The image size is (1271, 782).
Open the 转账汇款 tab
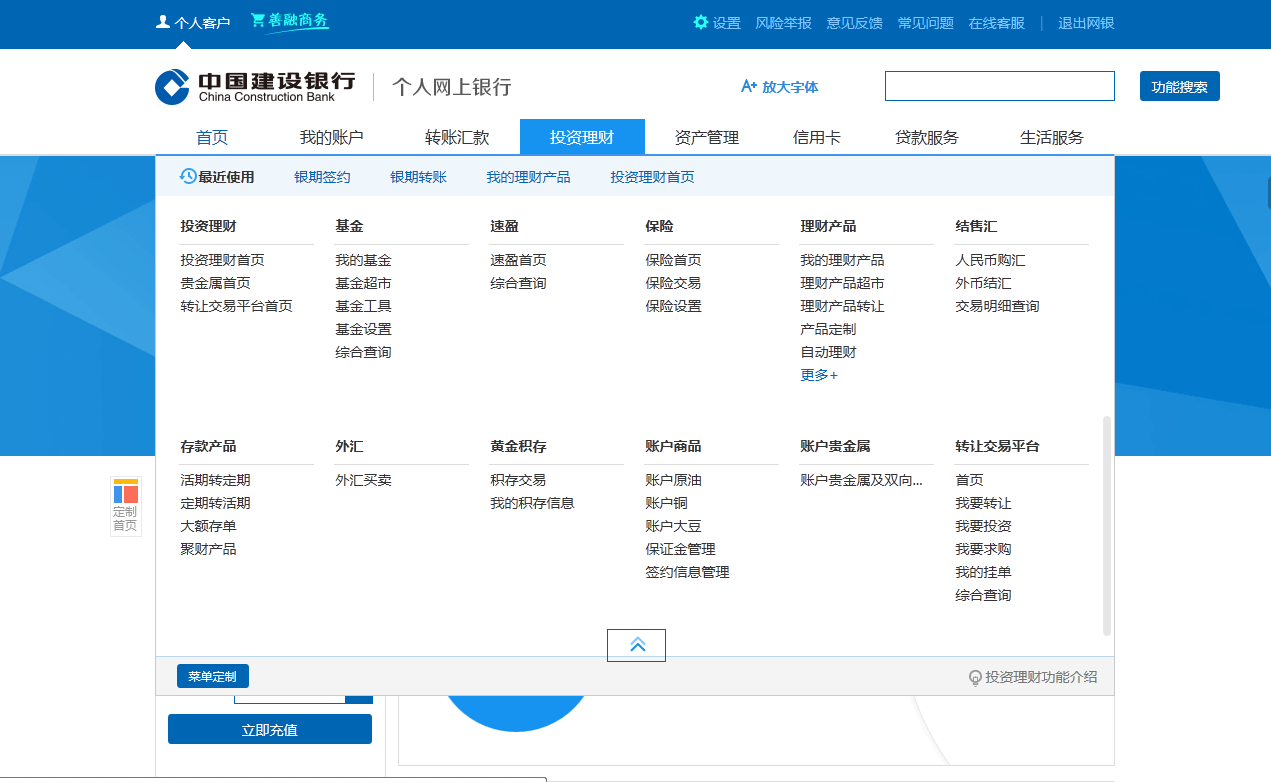(x=457, y=137)
